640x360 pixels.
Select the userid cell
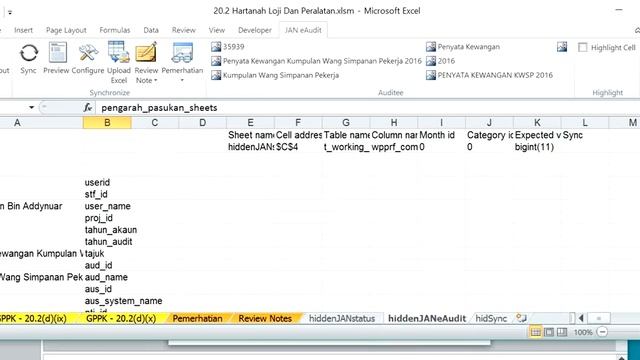(x=107, y=182)
